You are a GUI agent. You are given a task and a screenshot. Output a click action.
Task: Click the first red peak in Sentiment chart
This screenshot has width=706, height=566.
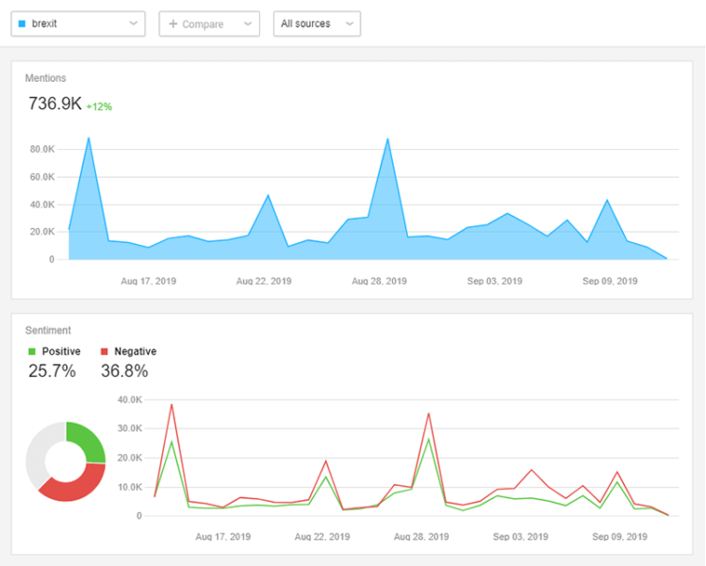[x=172, y=405]
